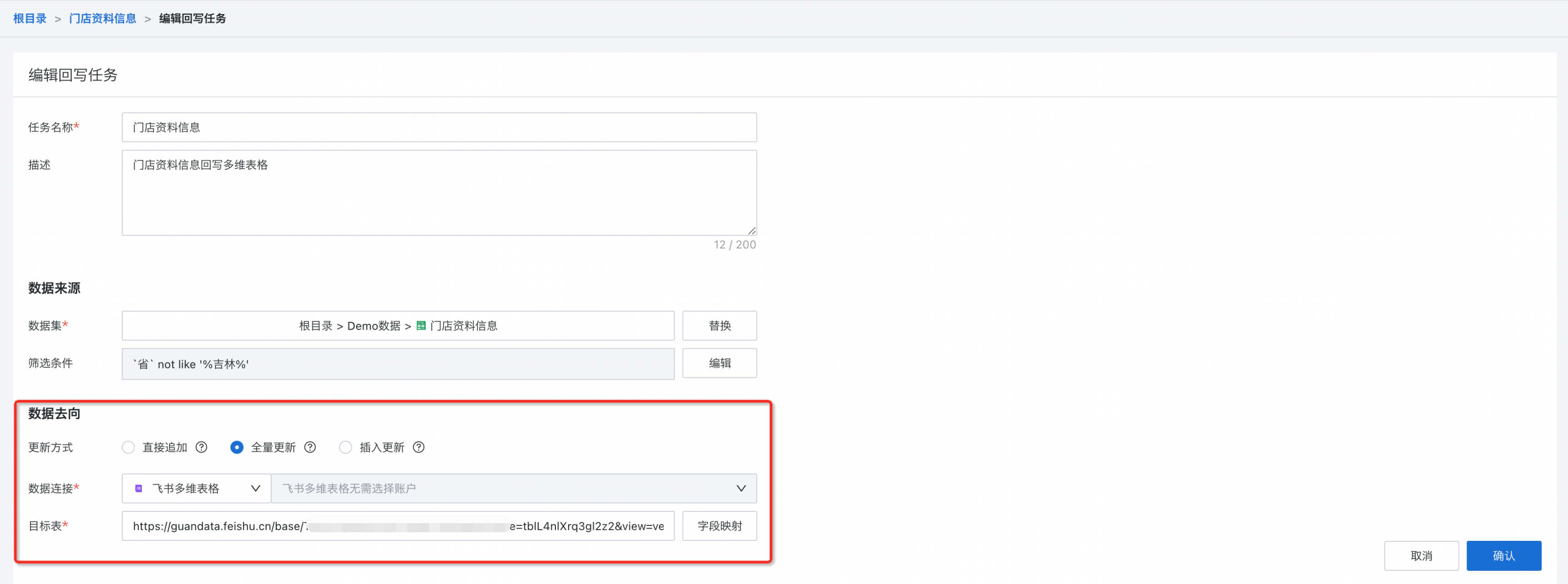Click the 更新方式 label
1568x584 pixels.
click(50, 447)
